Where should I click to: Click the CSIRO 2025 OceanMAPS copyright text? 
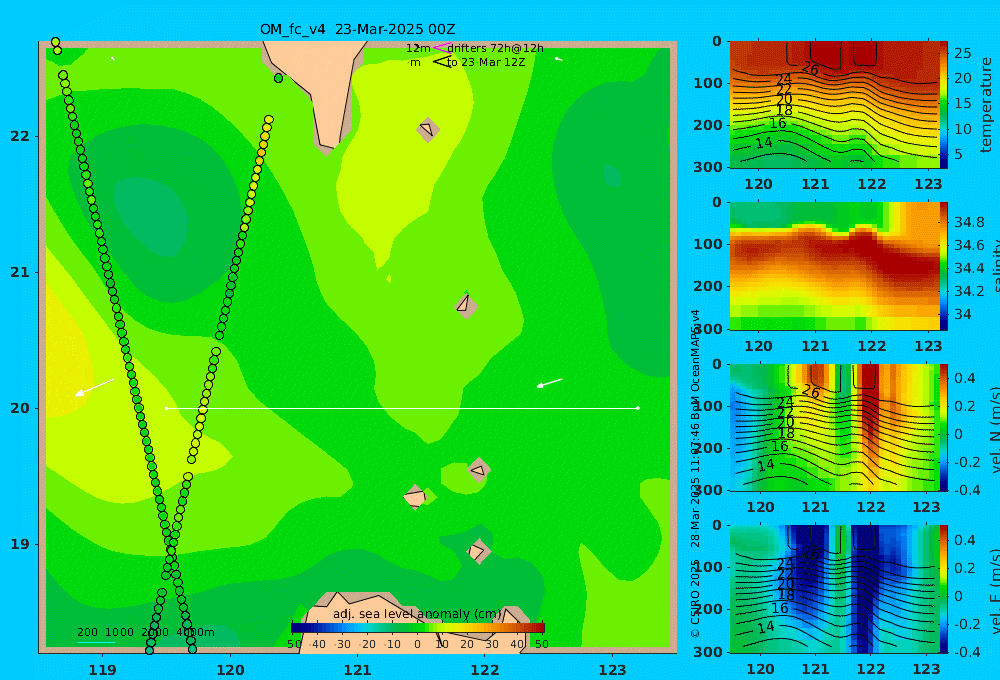695,474
